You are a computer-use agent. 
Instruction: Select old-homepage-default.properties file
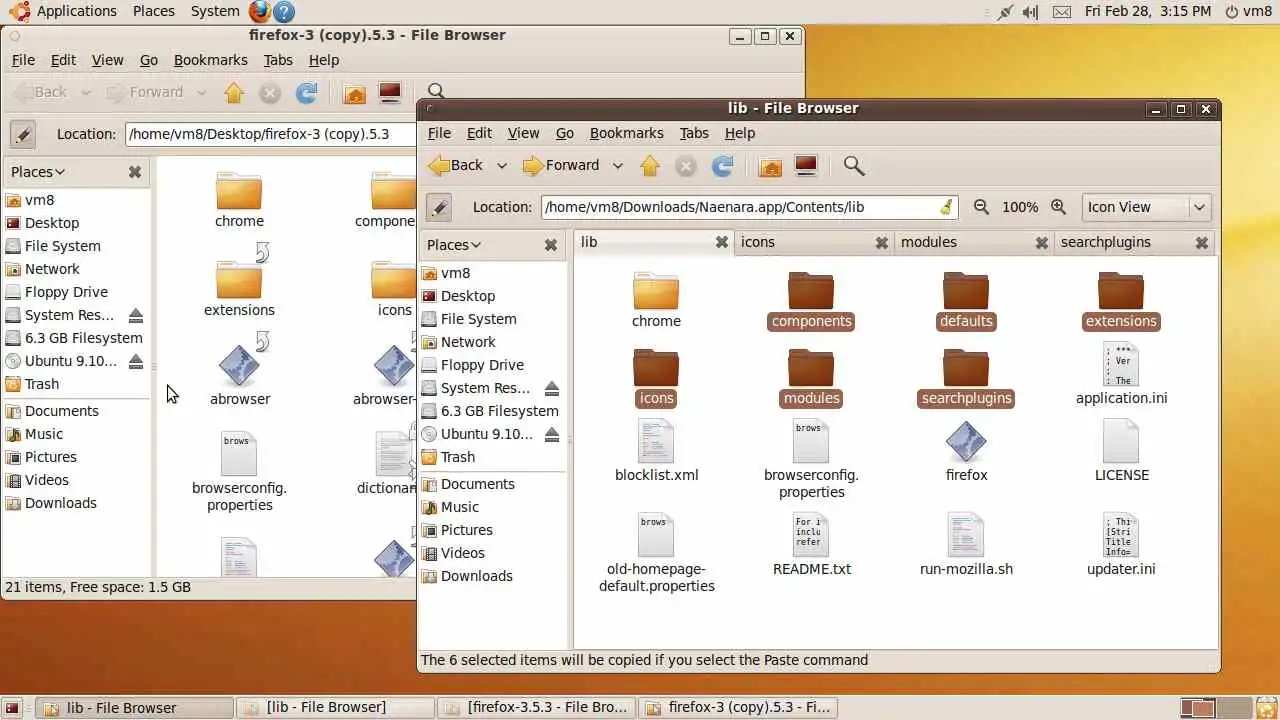coord(656,553)
